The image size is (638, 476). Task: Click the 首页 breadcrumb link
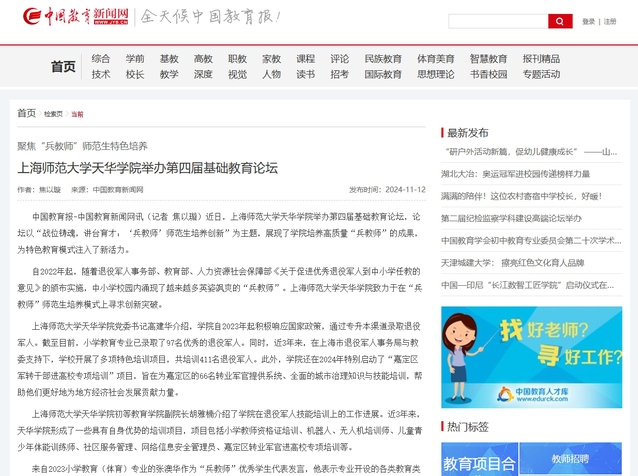pos(26,113)
